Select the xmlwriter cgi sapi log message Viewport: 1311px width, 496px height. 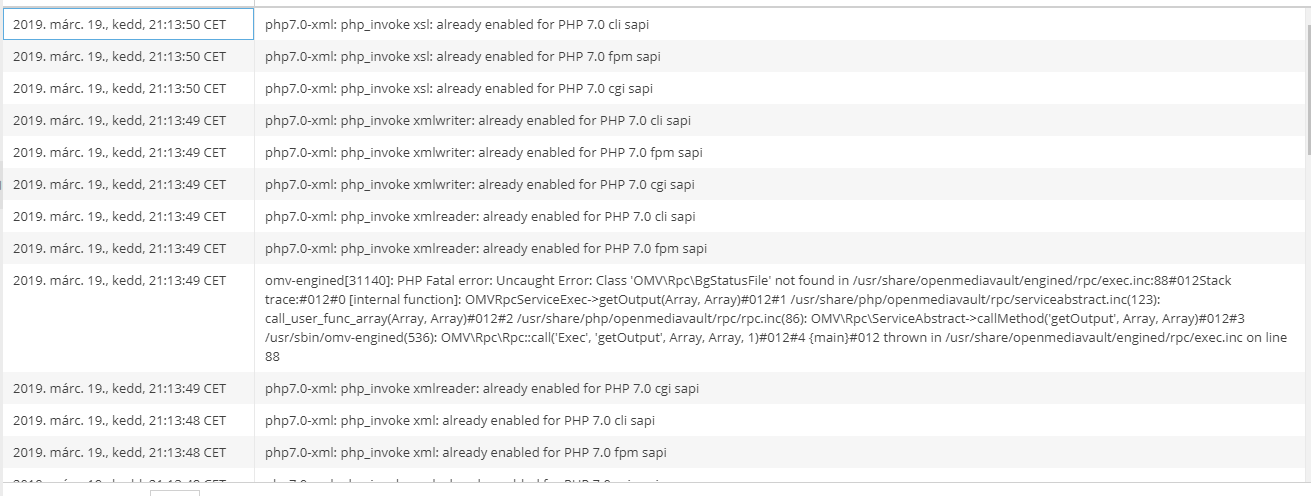480,184
